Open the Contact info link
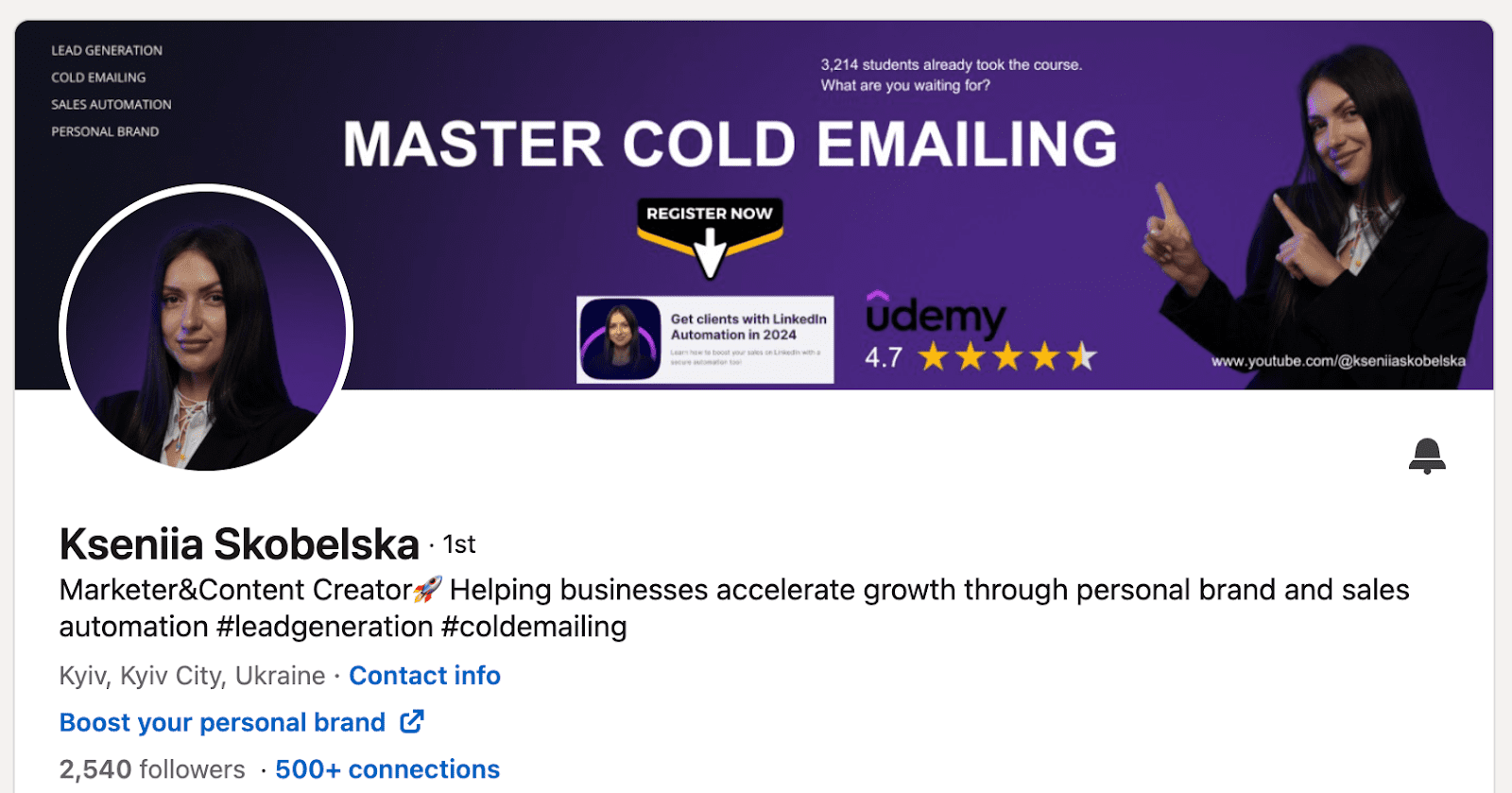Screen dimensions: 1512x793 pyautogui.click(x=424, y=676)
